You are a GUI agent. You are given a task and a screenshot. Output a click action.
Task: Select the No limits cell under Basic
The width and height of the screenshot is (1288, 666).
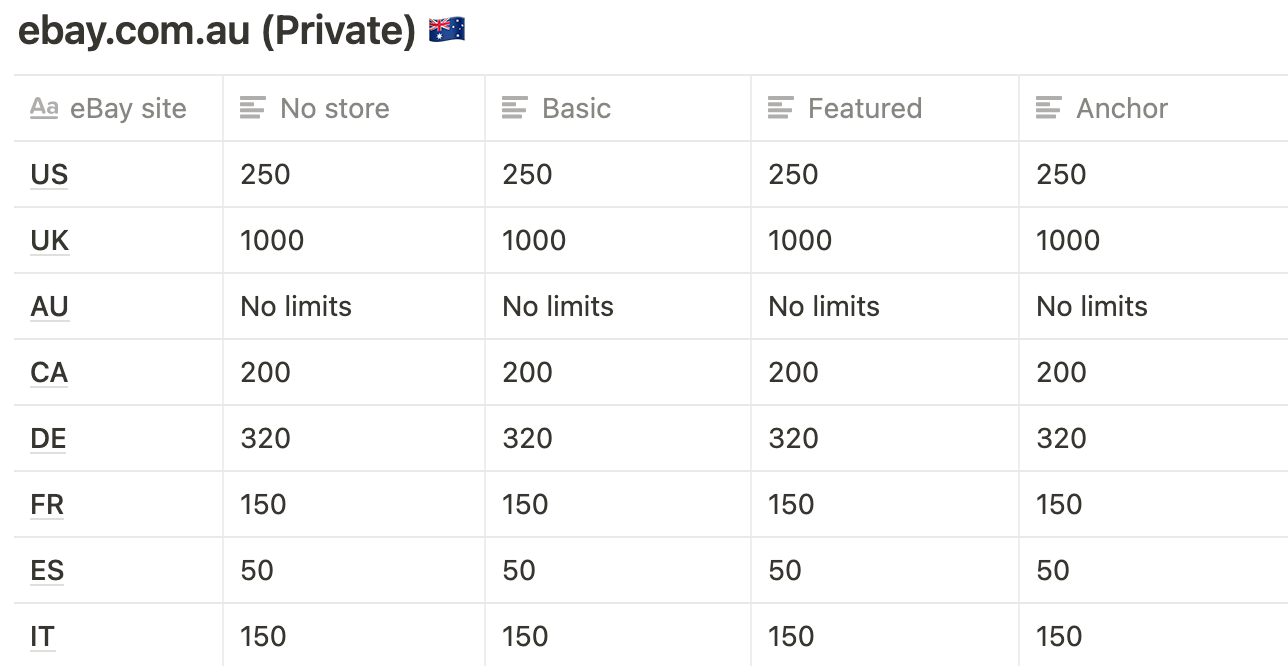coord(617,306)
